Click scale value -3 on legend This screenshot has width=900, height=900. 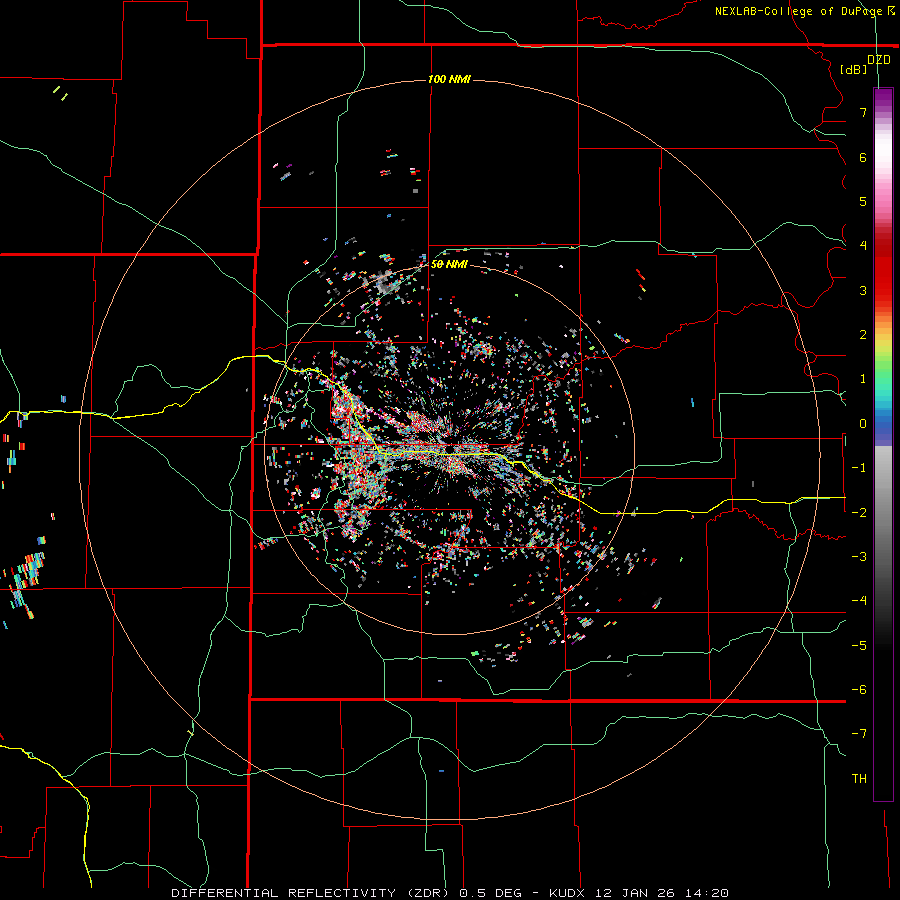point(859,557)
